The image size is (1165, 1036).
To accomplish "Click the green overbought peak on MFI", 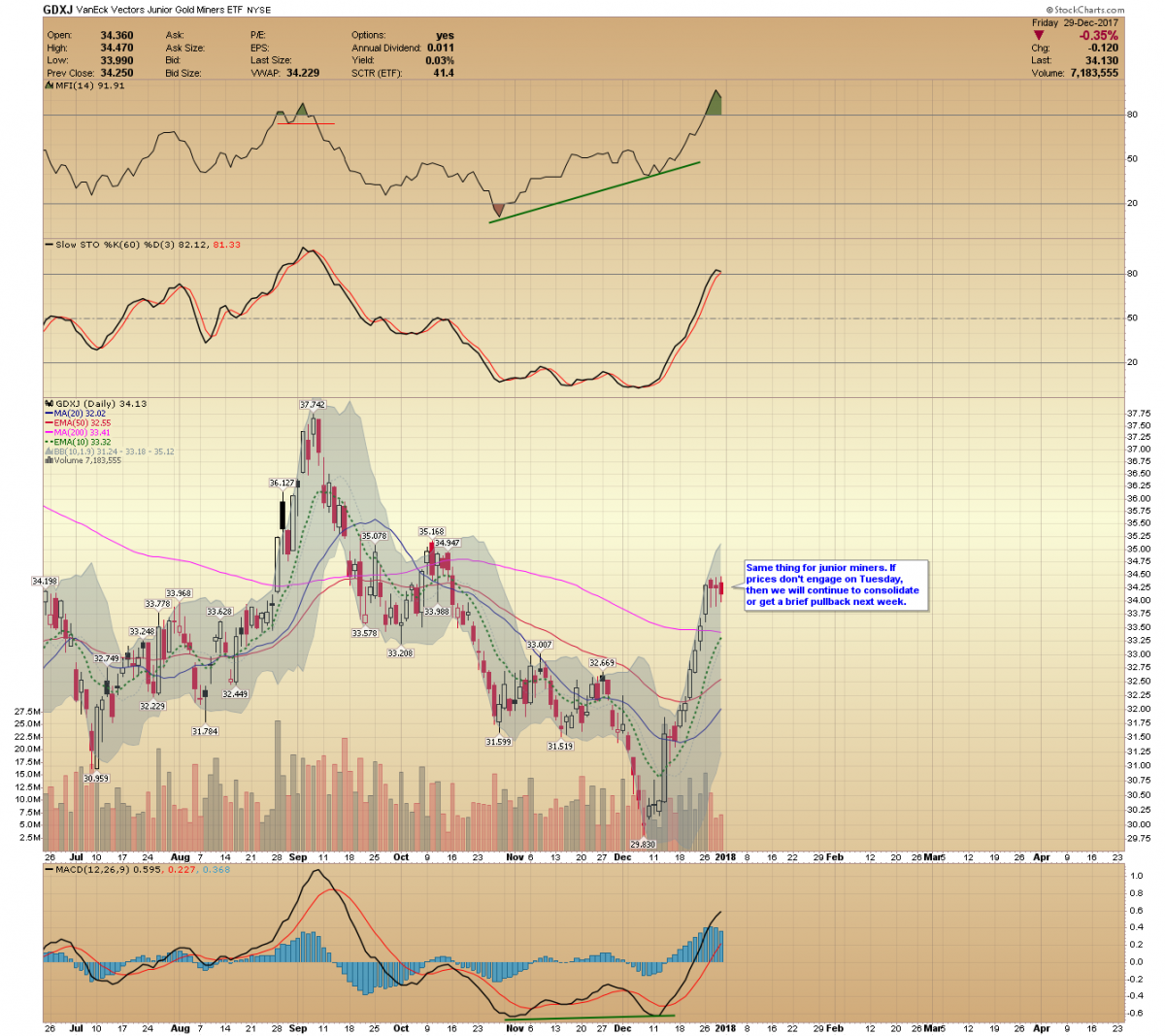I will [x=716, y=103].
